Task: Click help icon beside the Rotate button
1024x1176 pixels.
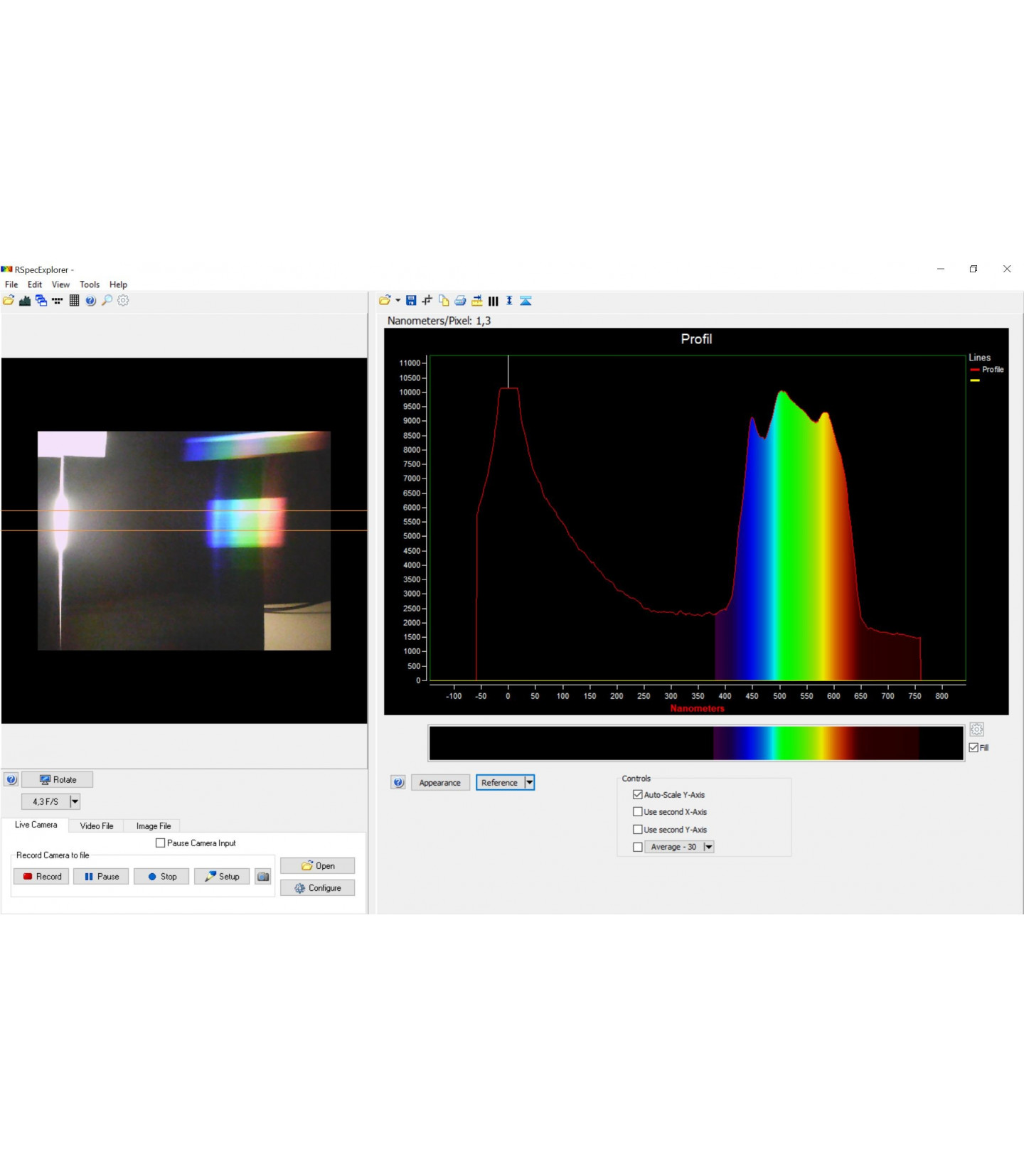Action: [x=11, y=780]
